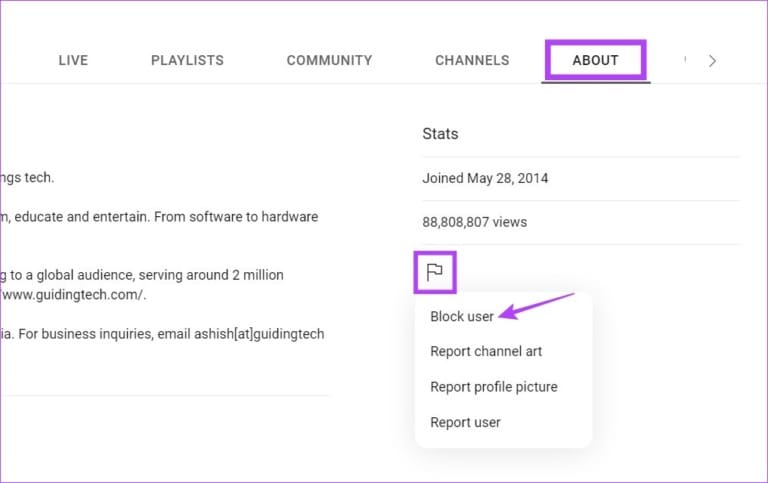Select Report channel art option
Screen dimensions: 768x483
(x=486, y=351)
